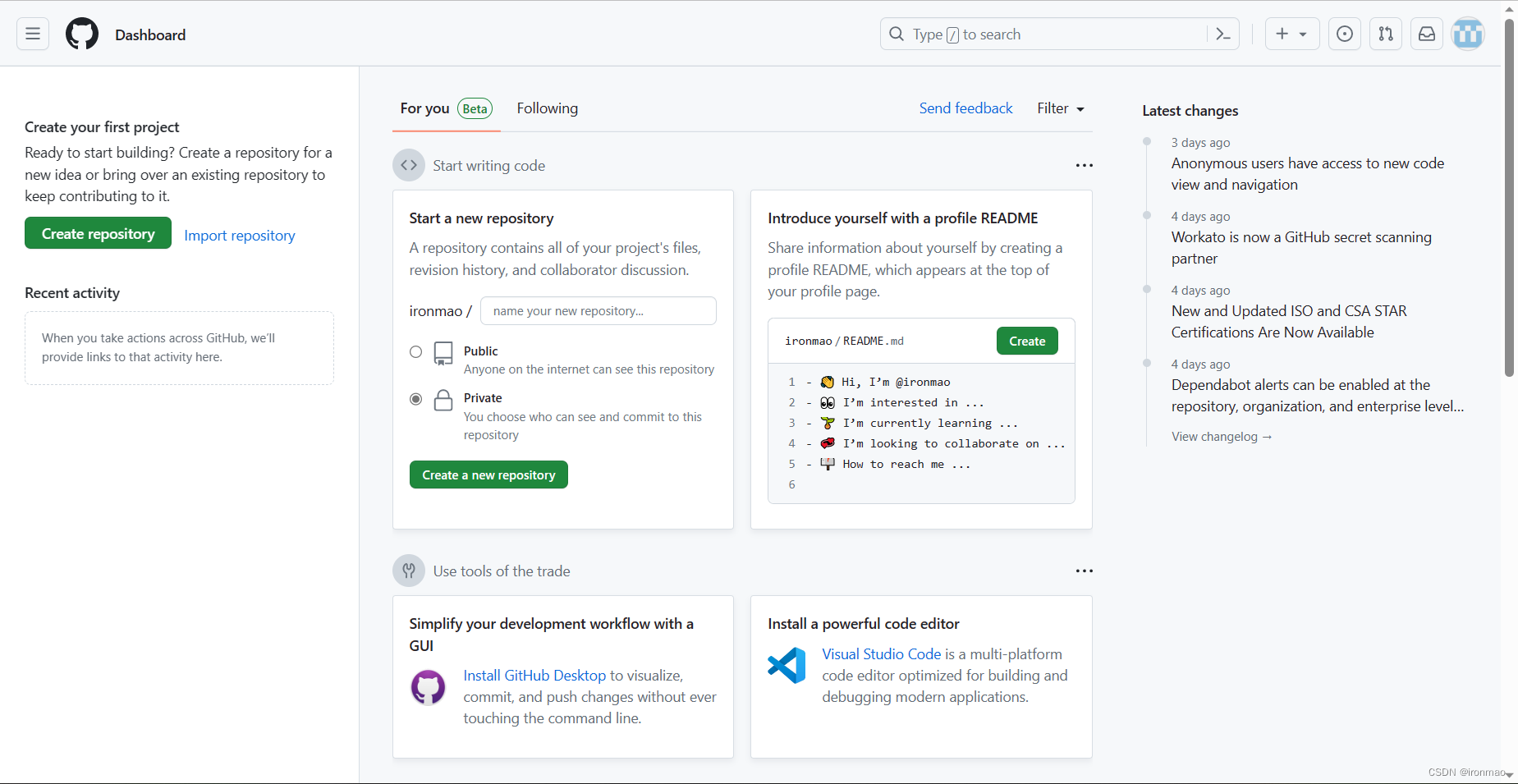Viewport: 1518px width, 784px height.
Task: Open the hamburger navigation menu
Action: tap(33, 34)
